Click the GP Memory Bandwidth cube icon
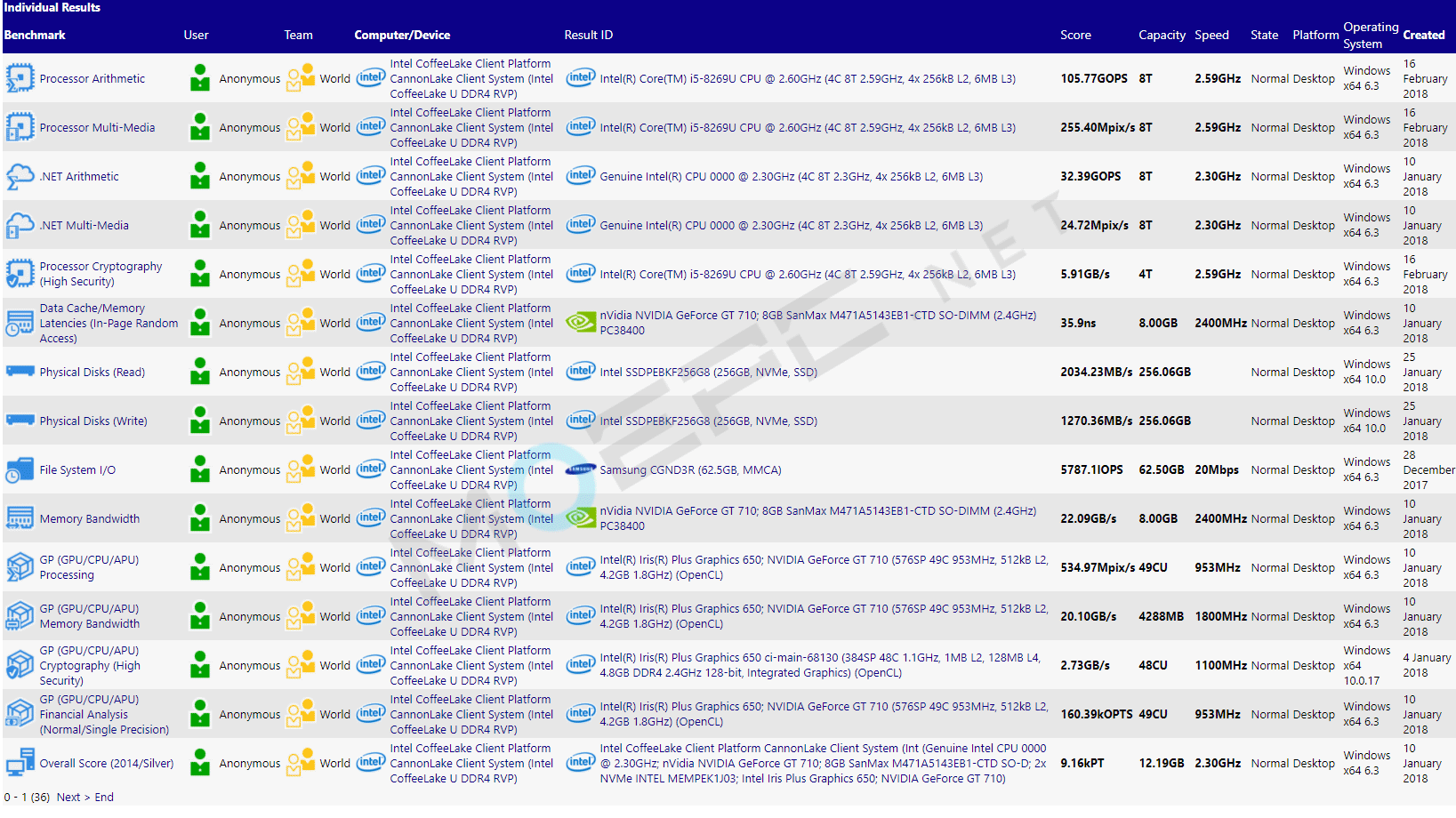This screenshot has height=818, width=1456. point(20,616)
